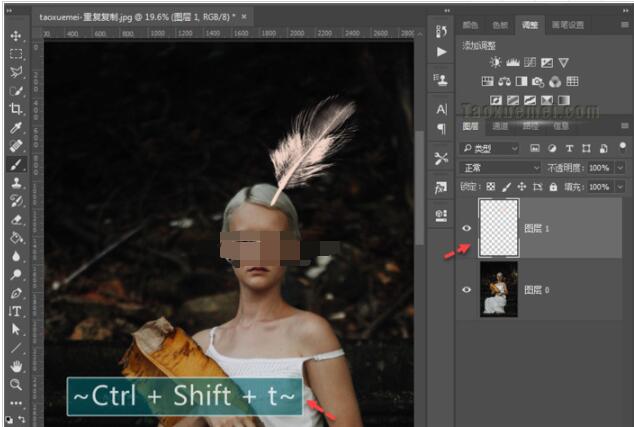Click the 图层 1 layer thumbnail
Screen dimensions: 634x427
point(499,227)
